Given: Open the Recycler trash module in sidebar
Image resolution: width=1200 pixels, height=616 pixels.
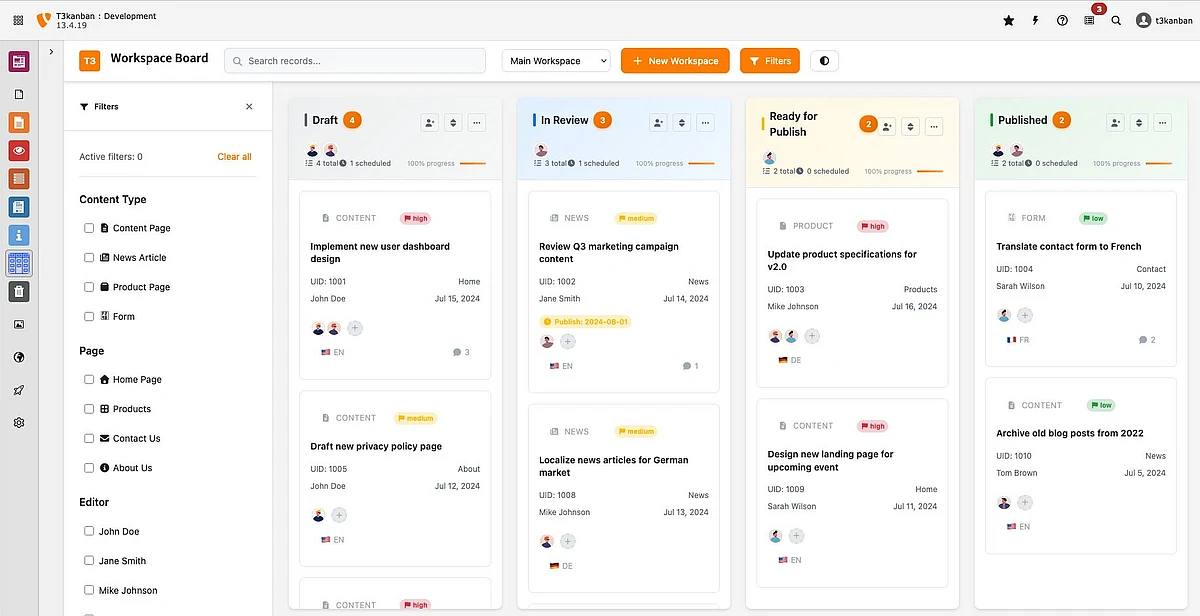Looking at the screenshot, I should (19, 292).
